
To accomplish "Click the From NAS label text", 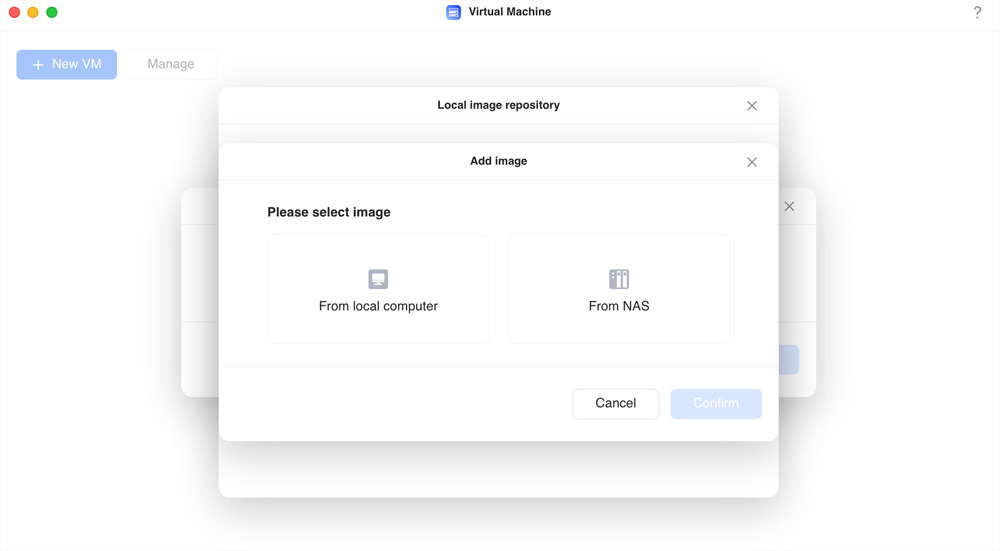I will 619,306.
